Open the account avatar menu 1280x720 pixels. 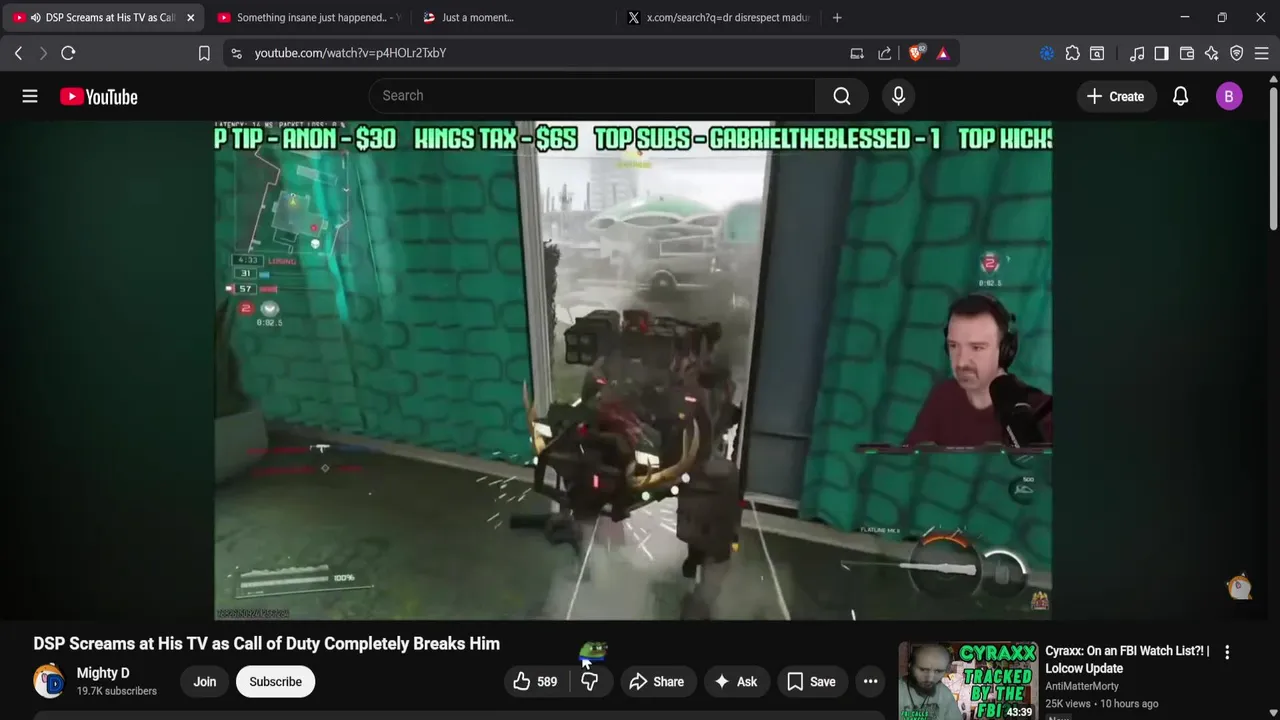point(1229,96)
